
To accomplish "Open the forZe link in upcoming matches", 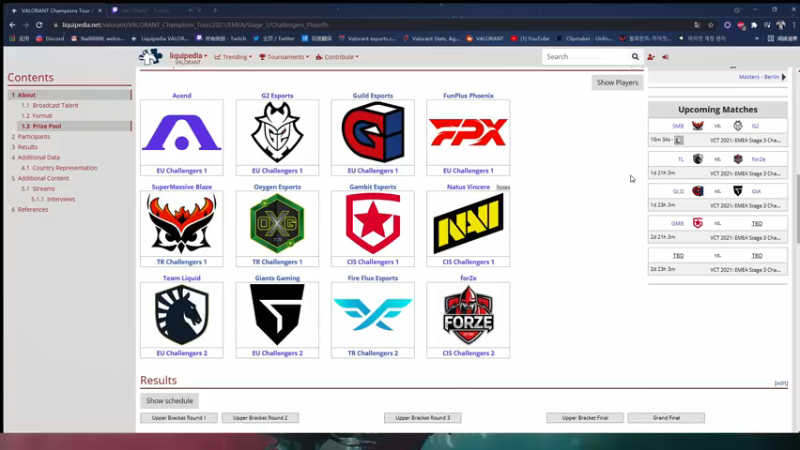I will tap(758, 159).
